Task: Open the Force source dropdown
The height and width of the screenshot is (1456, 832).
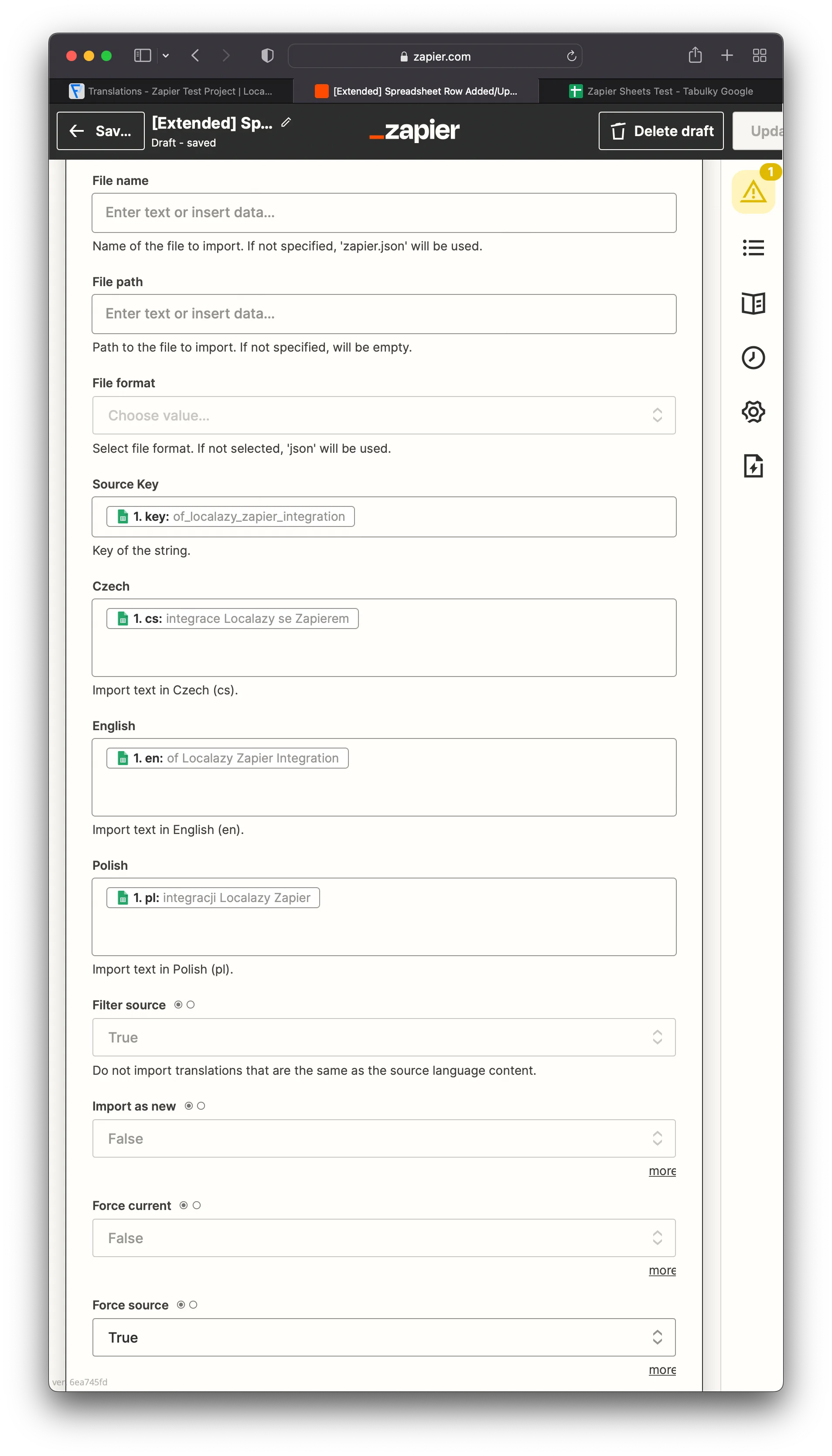Action: [x=383, y=1337]
